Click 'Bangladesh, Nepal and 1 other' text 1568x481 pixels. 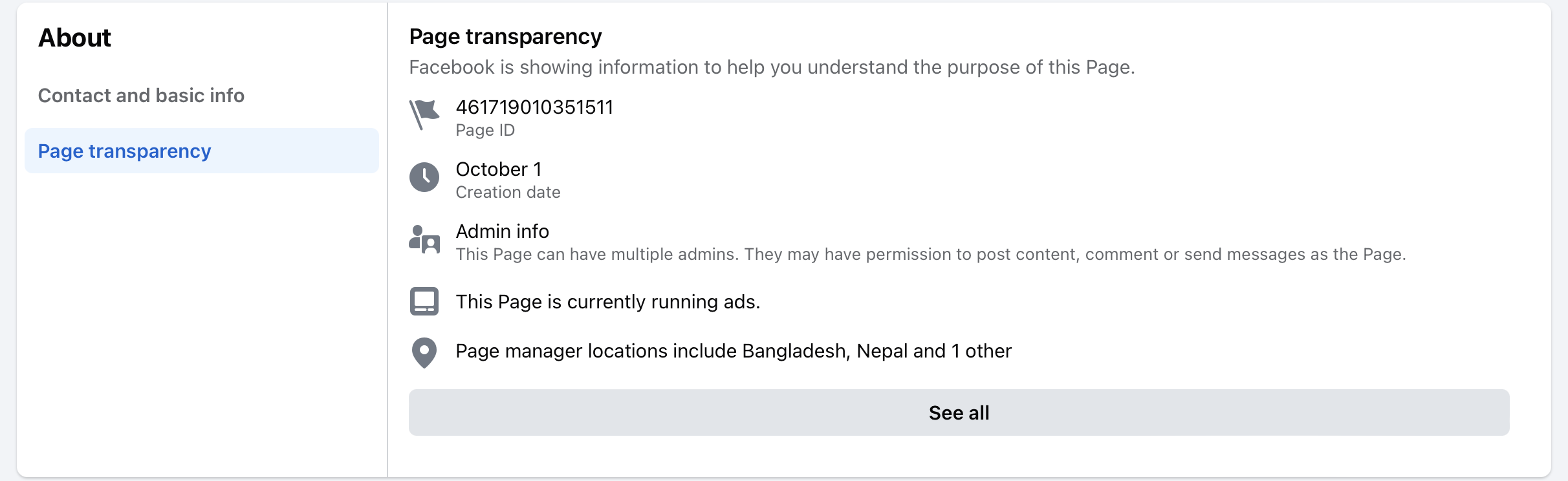click(x=877, y=351)
